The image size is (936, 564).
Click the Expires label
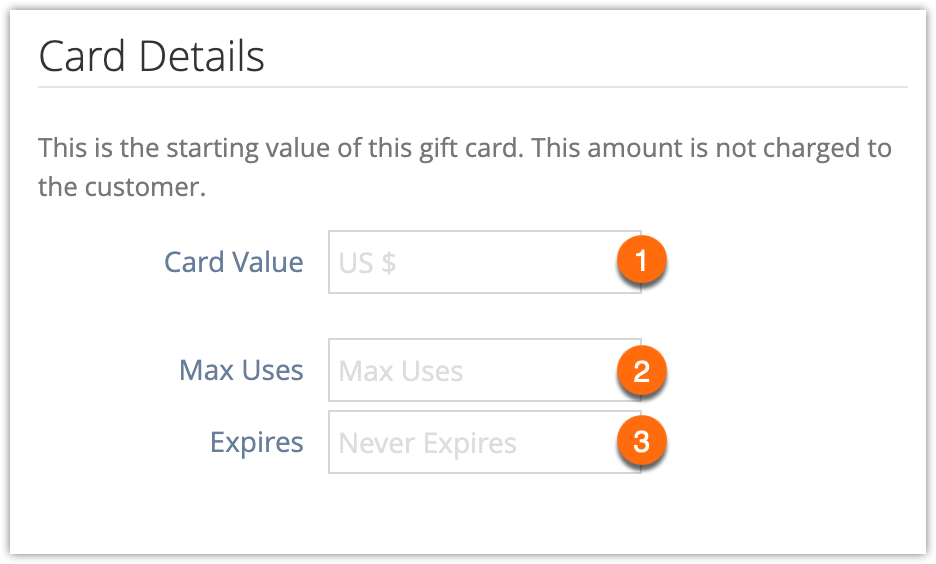click(x=257, y=443)
